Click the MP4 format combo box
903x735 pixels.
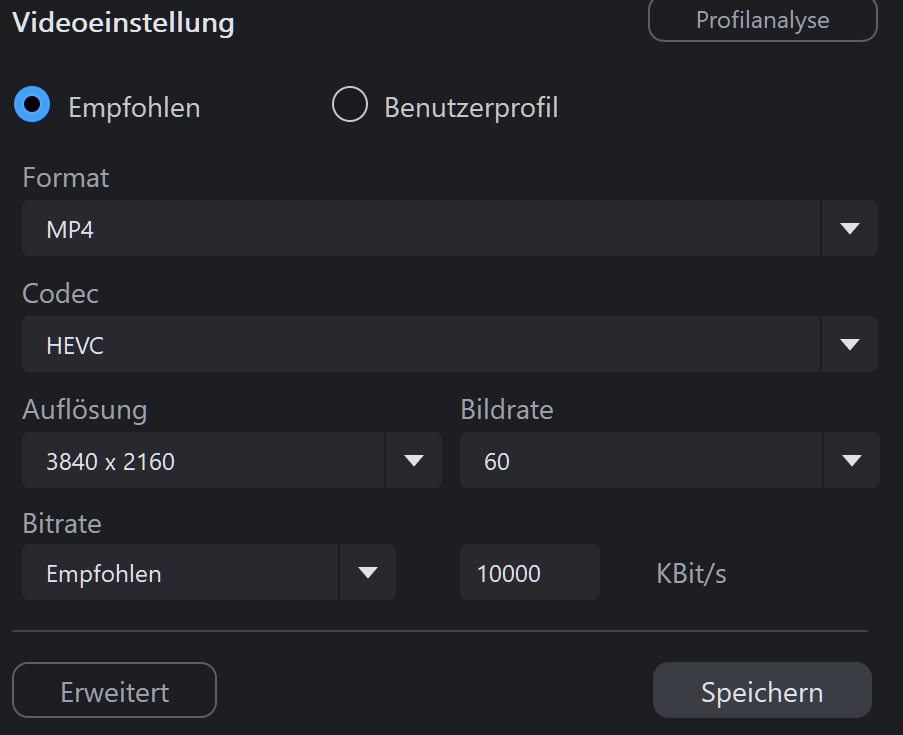pyautogui.click(x=420, y=229)
